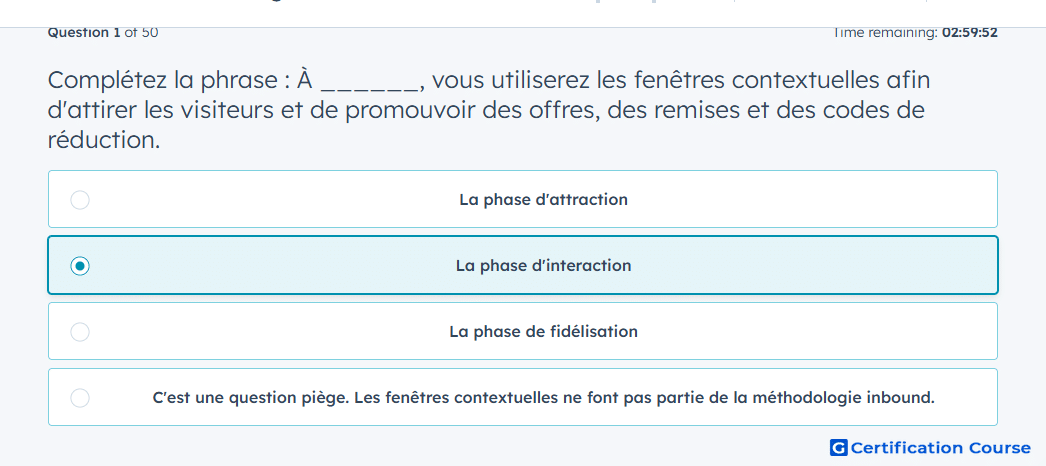
Task: Mark the radio button for the question piège answer
Action: 80,398
